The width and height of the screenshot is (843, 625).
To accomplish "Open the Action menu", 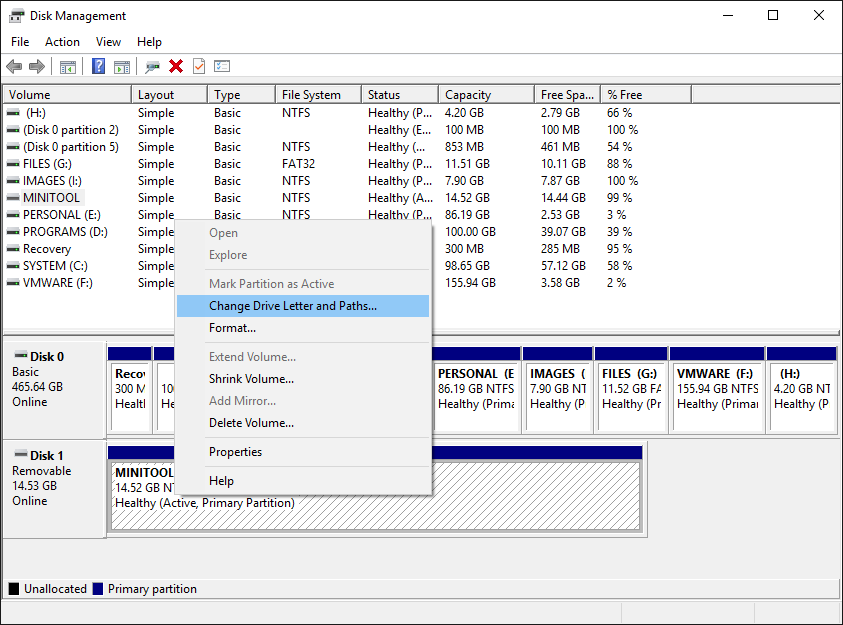I will (62, 42).
